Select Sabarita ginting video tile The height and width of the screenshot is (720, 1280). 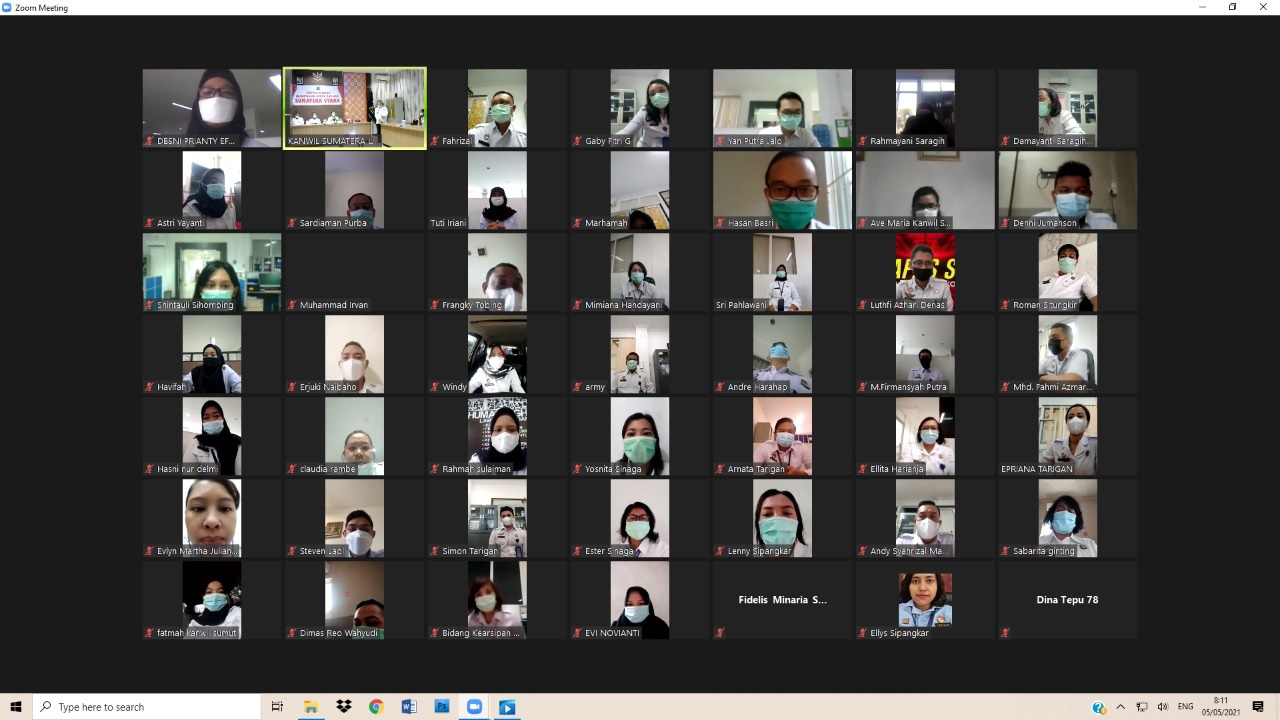coord(1067,518)
